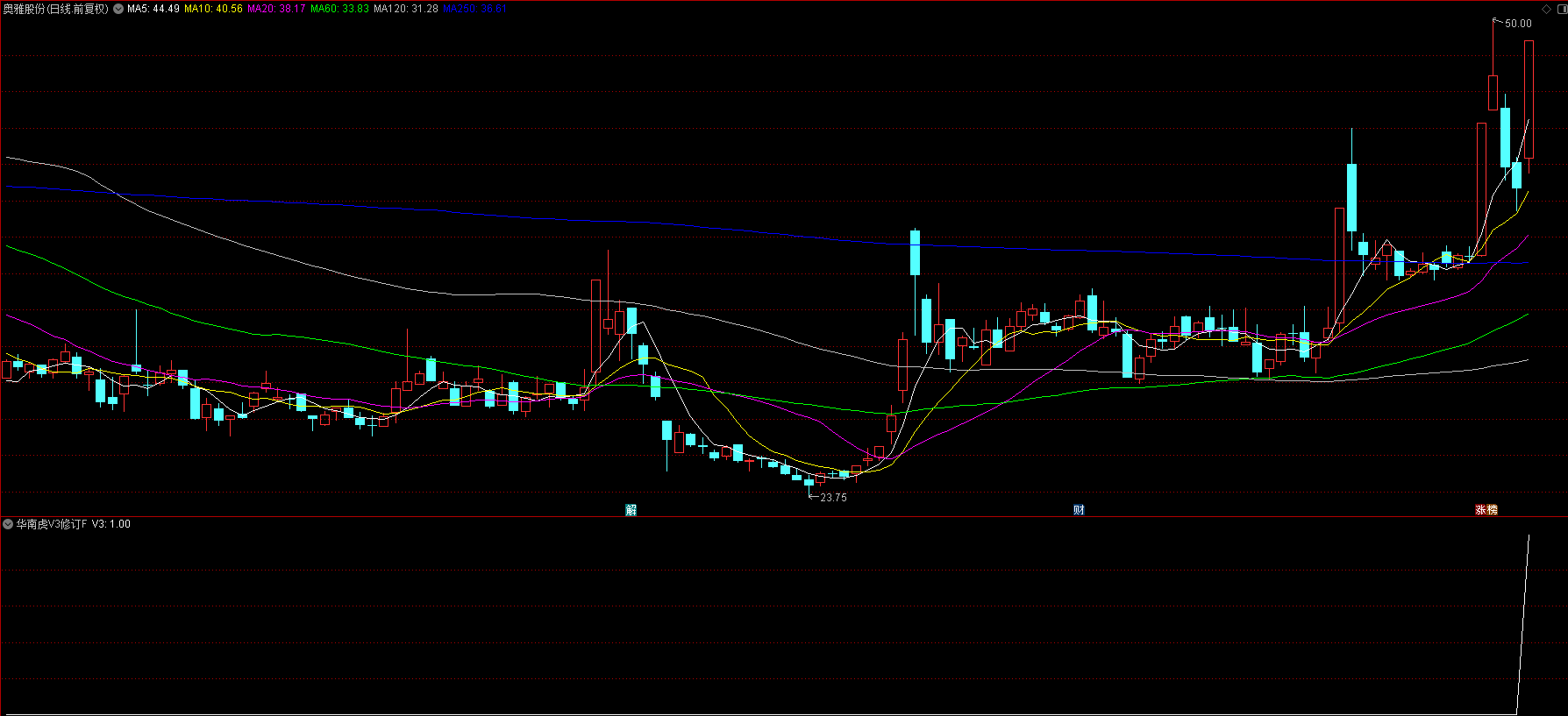
Task: Click the 23.75 low price label
Action: [x=833, y=498]
